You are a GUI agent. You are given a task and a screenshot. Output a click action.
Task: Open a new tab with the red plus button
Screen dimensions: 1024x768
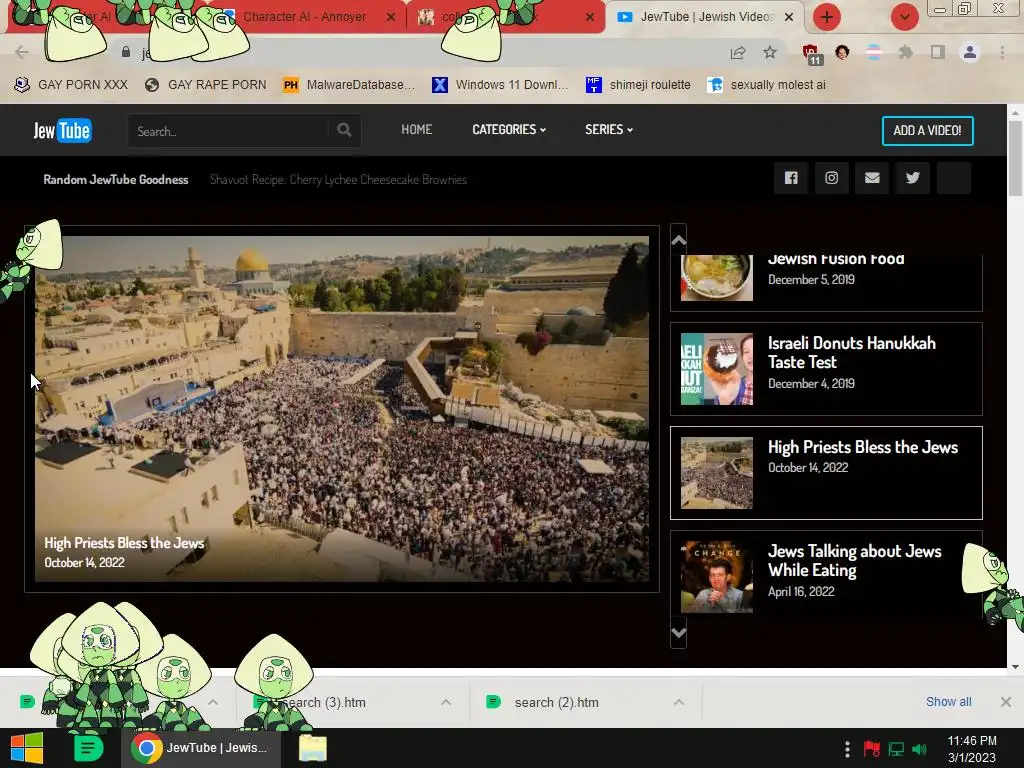pyautogui.click(x=827, y=17)
